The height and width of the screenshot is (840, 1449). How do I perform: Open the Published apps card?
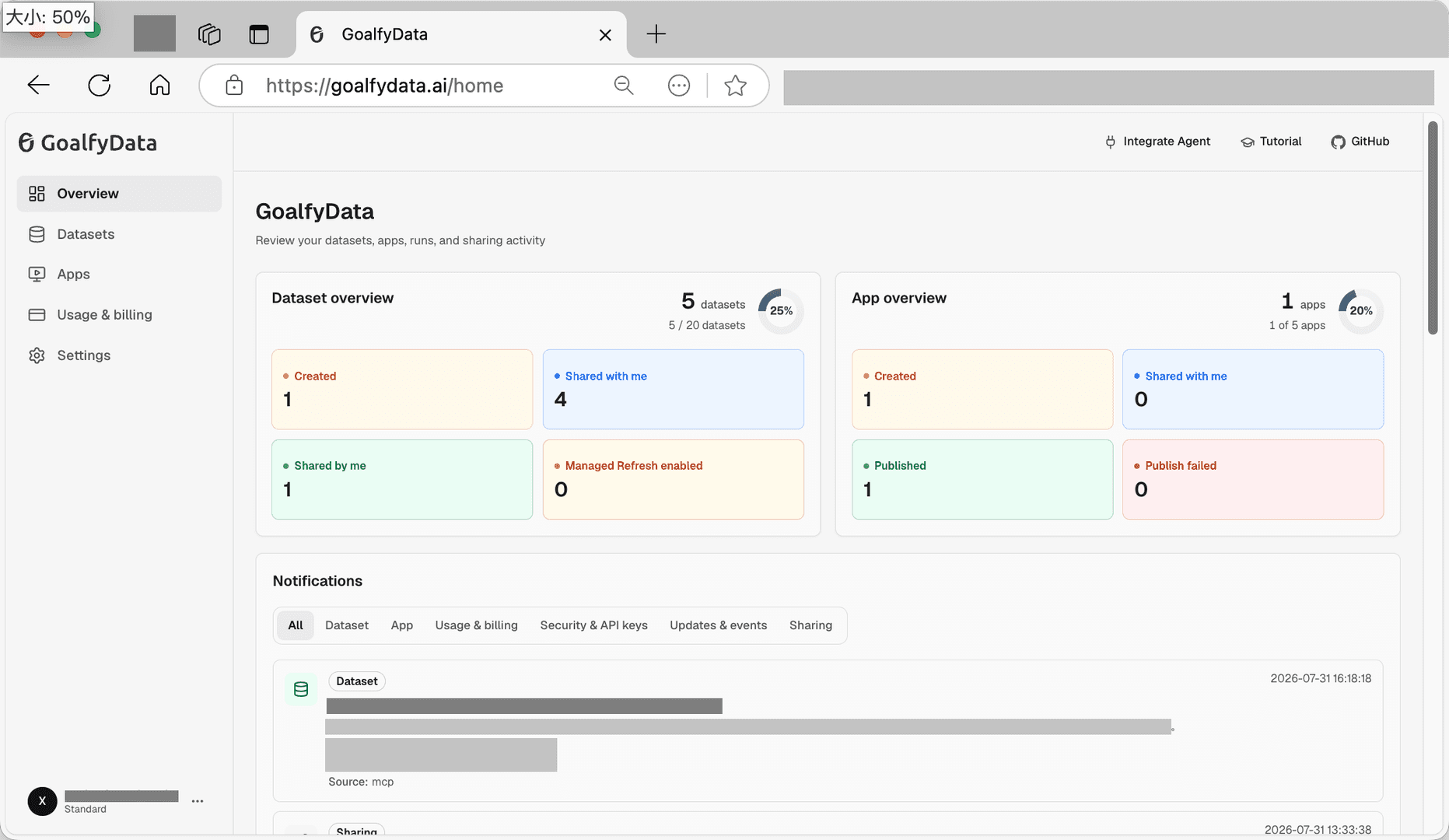click(x=982, y=479)
